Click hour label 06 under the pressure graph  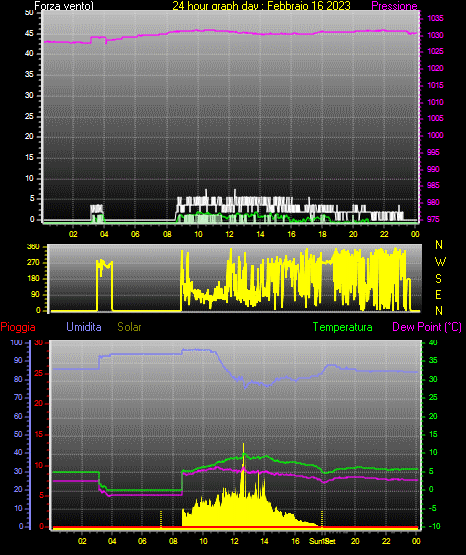click(x=135, y=234)
